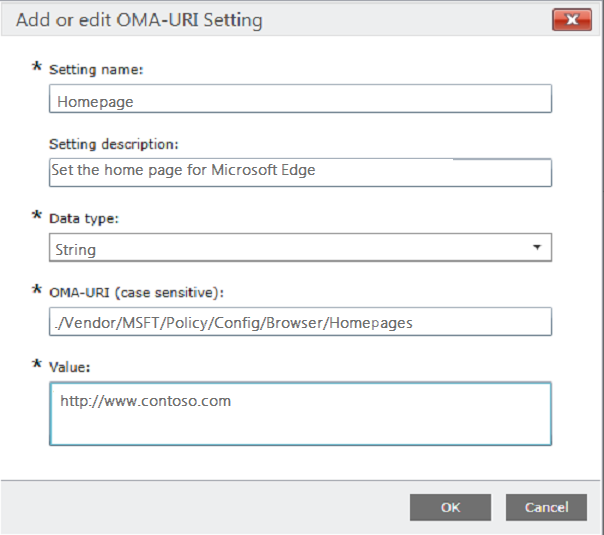
Task: Focus the Value text area with contoso URL
Action: click(300, 412)
